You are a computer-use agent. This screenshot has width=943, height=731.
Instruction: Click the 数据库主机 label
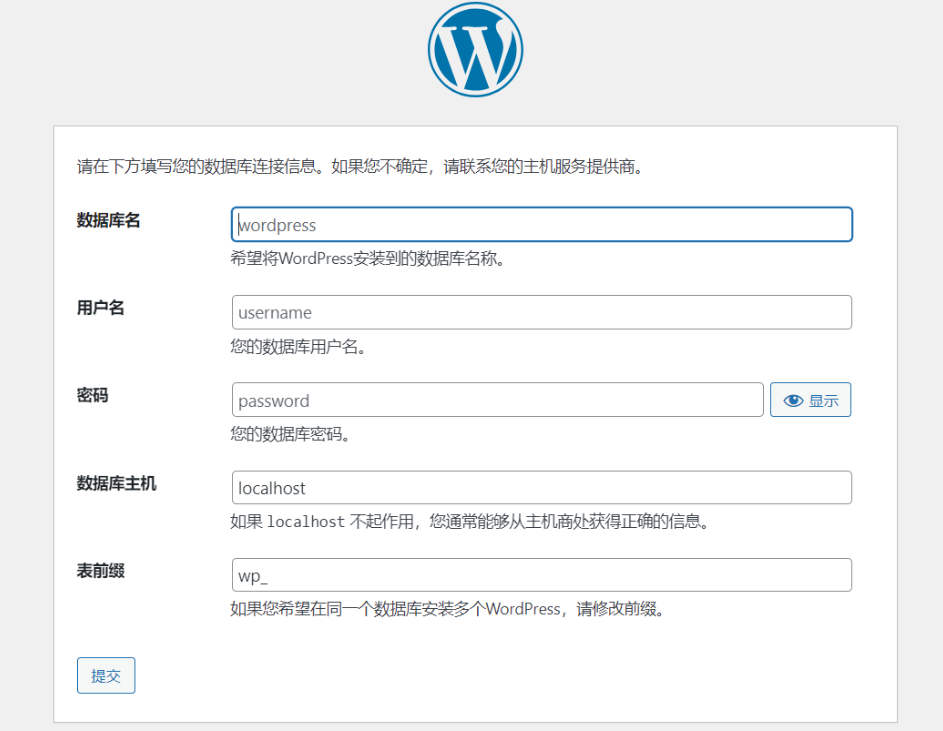pyautogui.click(x=117, y=483)
